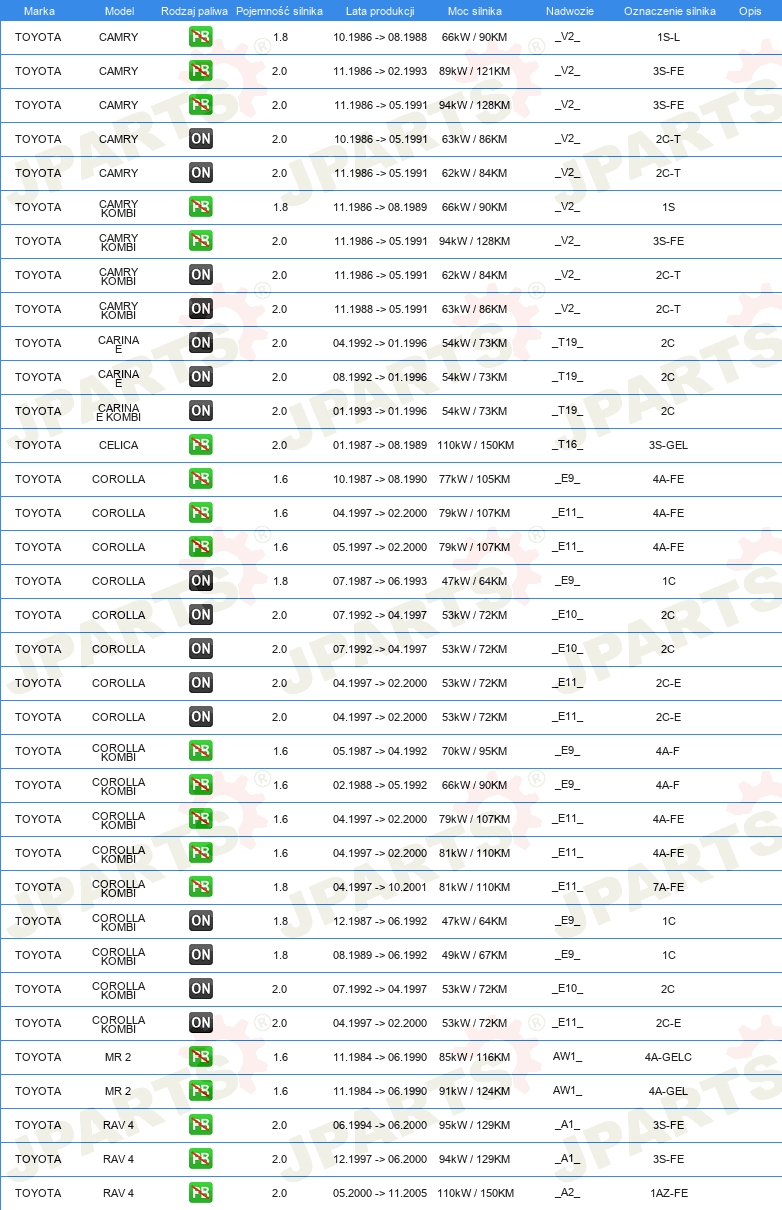Viewport: 782px width, 1210px height.
Task: Click engine code 7A-FE
Action: [669, 887]
